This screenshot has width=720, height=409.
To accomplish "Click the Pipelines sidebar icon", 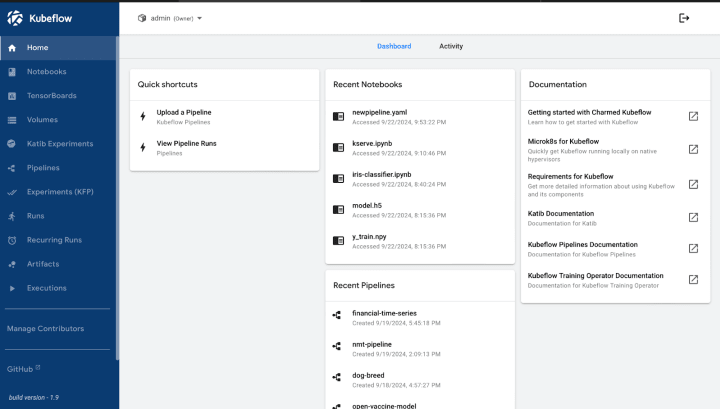I will [12, 168].
